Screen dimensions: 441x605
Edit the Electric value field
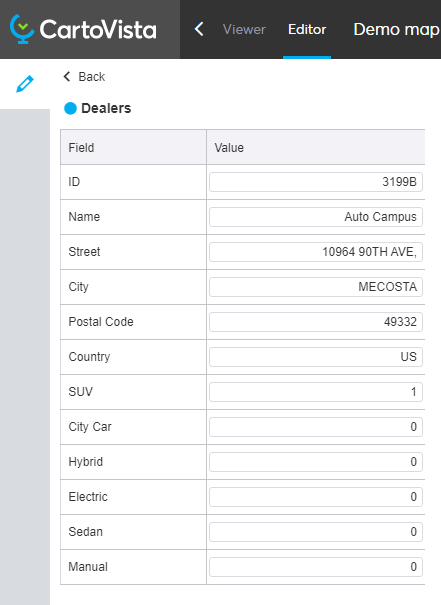click(316, 497)
